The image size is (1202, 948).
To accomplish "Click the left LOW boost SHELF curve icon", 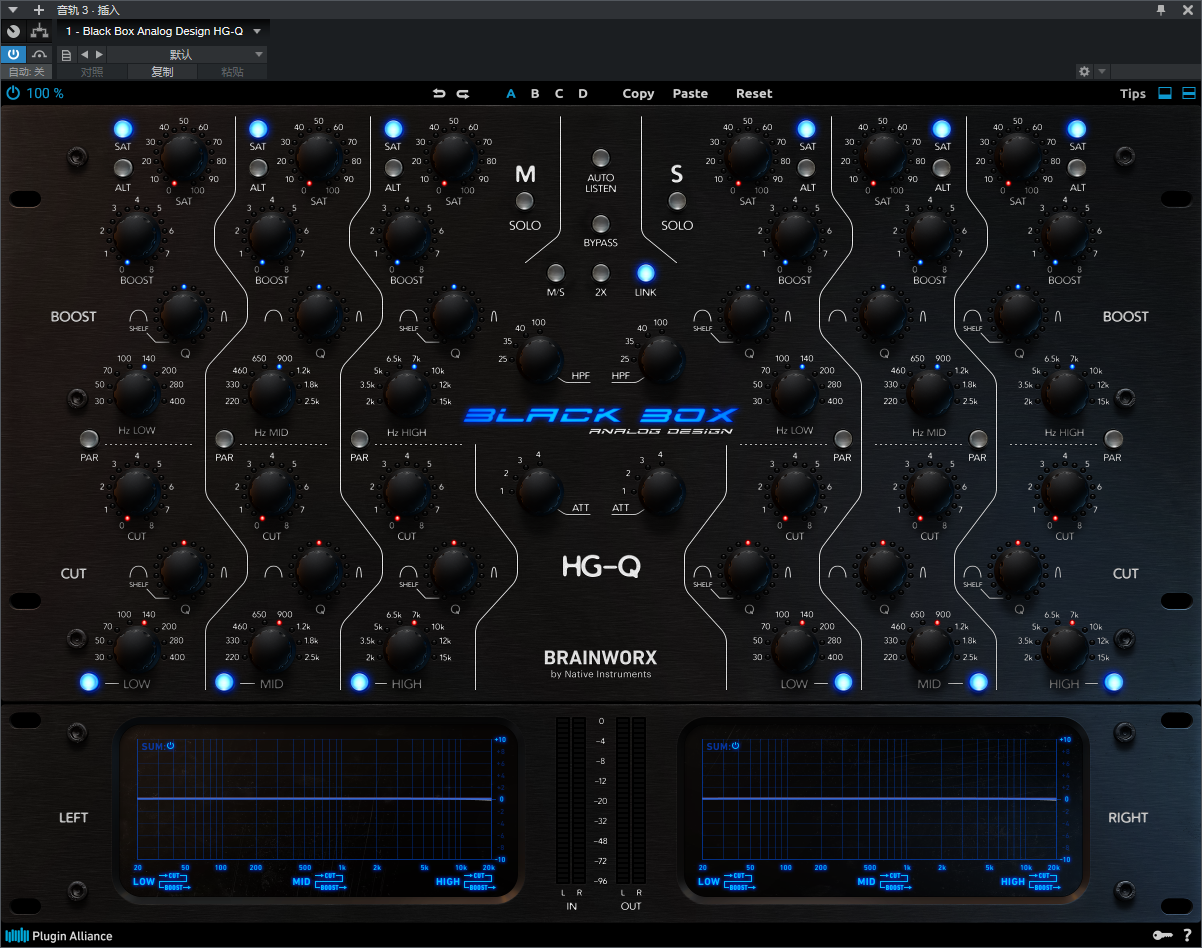I will pos(138,317).
